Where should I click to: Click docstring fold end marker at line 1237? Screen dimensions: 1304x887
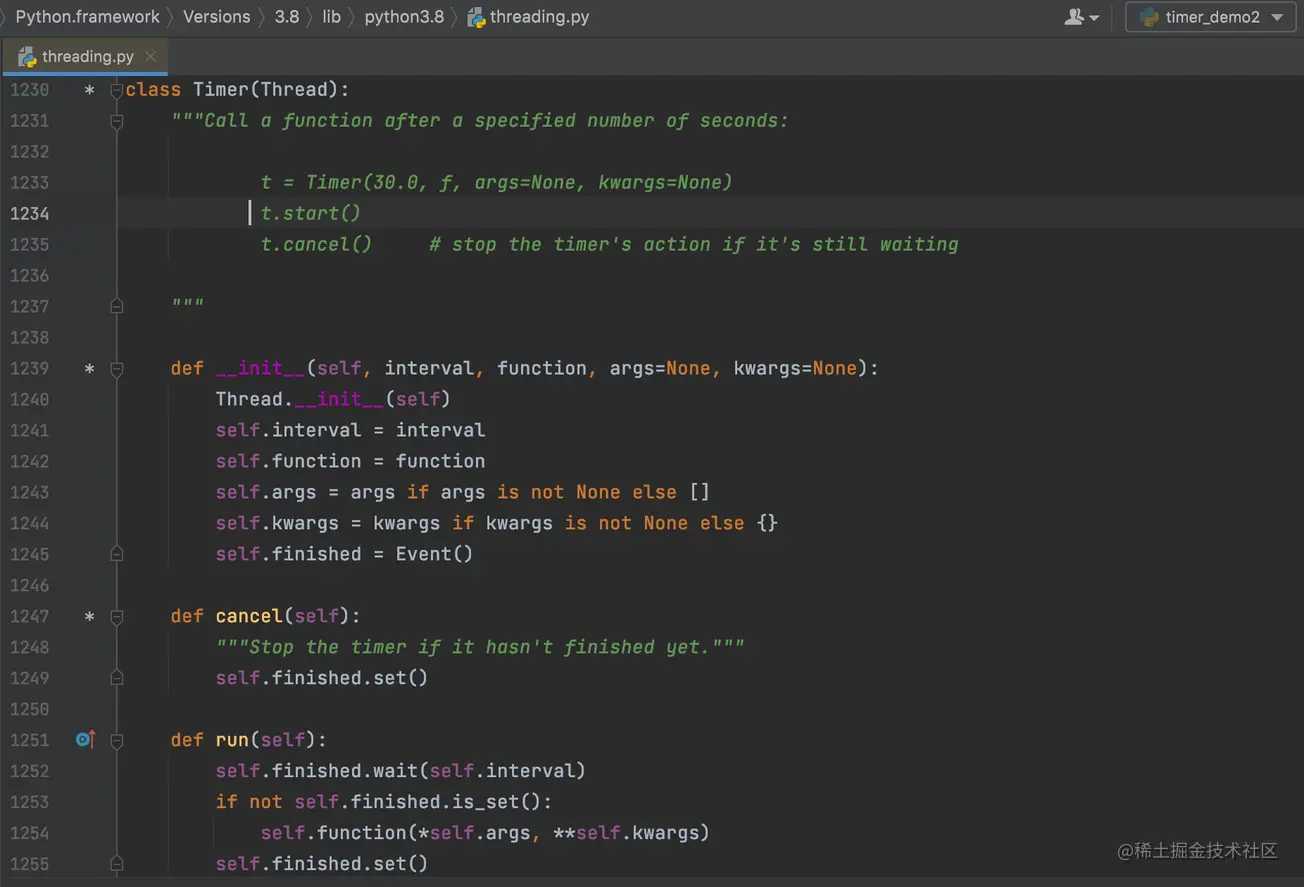click(x=117, y=307)
